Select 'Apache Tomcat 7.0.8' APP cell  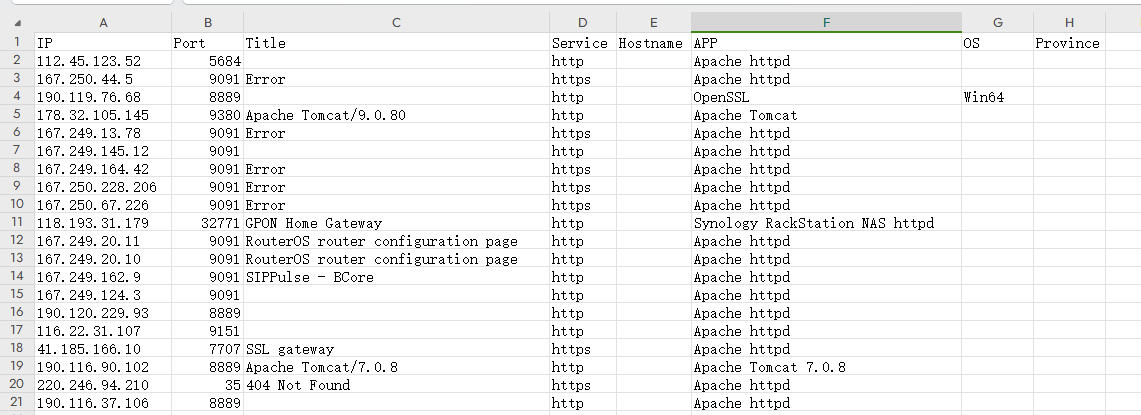pyautogui.click(x=826, y=367)
